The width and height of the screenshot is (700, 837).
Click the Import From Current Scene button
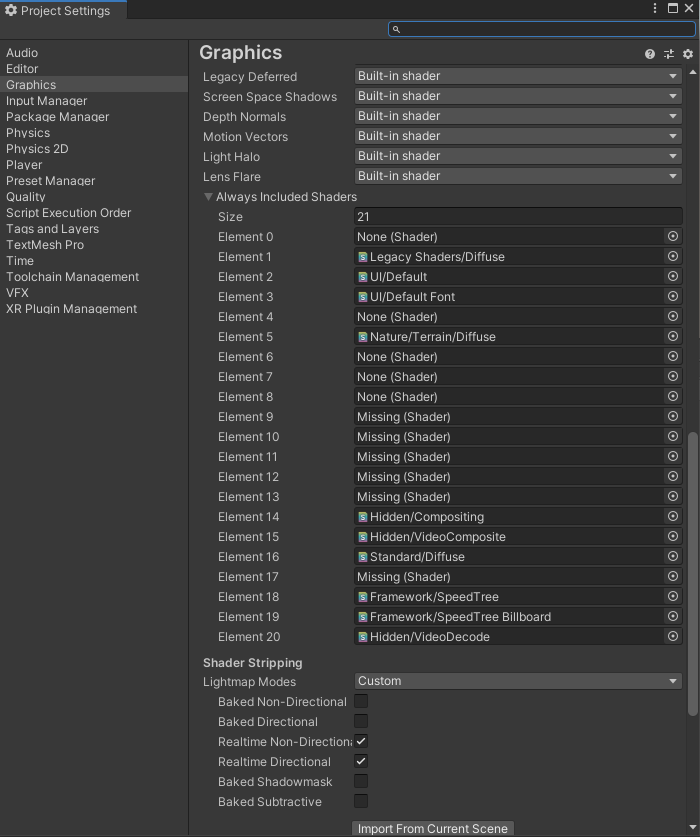pos(432,828)
